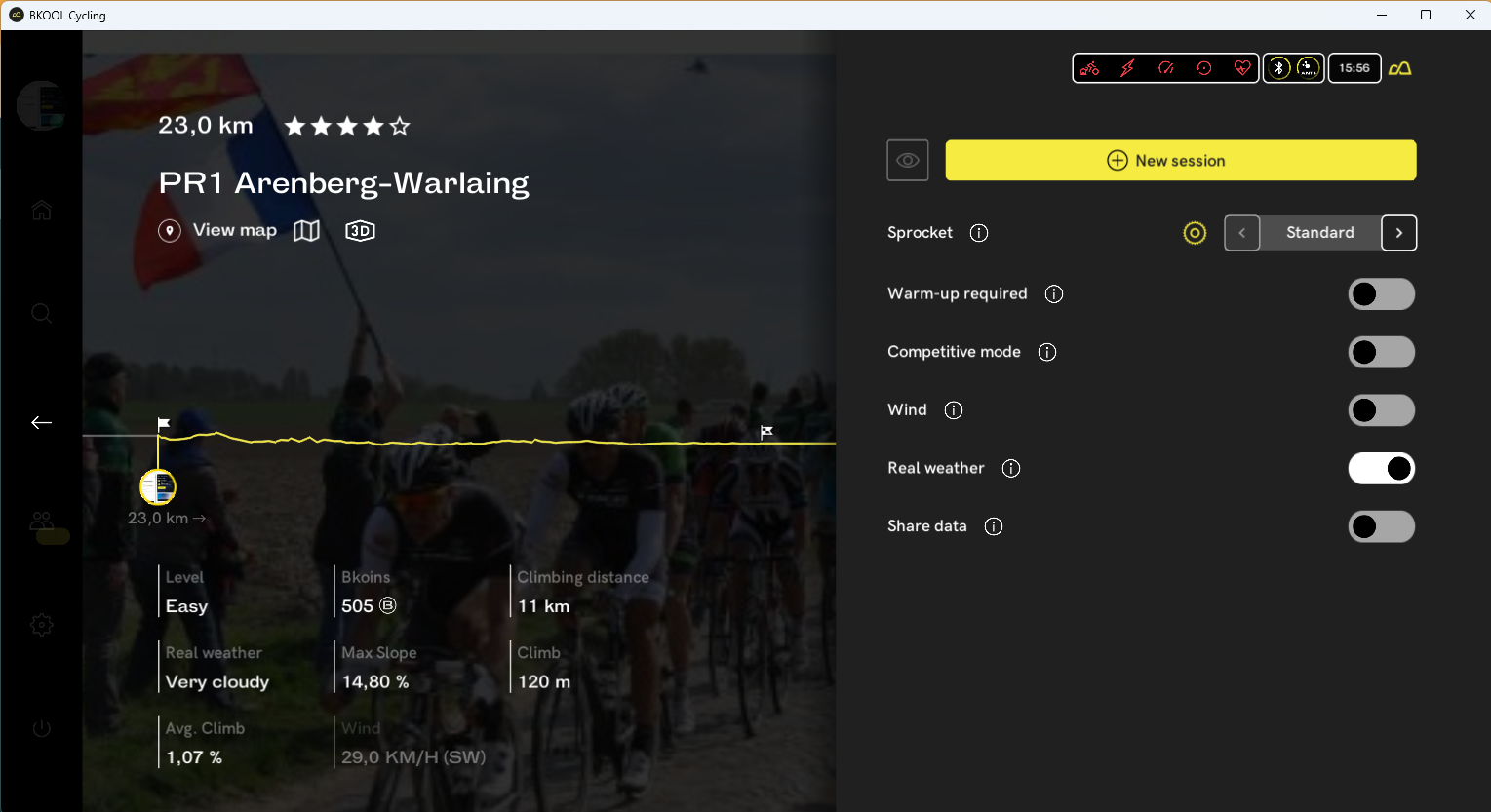Enable Competitive mode toggle
Image resolution: width=1491 pixels, height=812 pixels.
(1382, 352)
